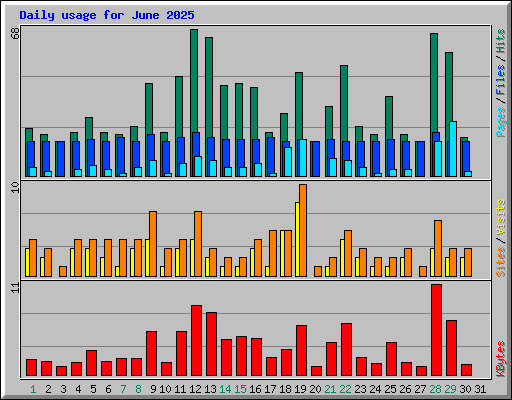Click the green Hits bar for day 22
The image size is (512, 400).
click(344, 103)
